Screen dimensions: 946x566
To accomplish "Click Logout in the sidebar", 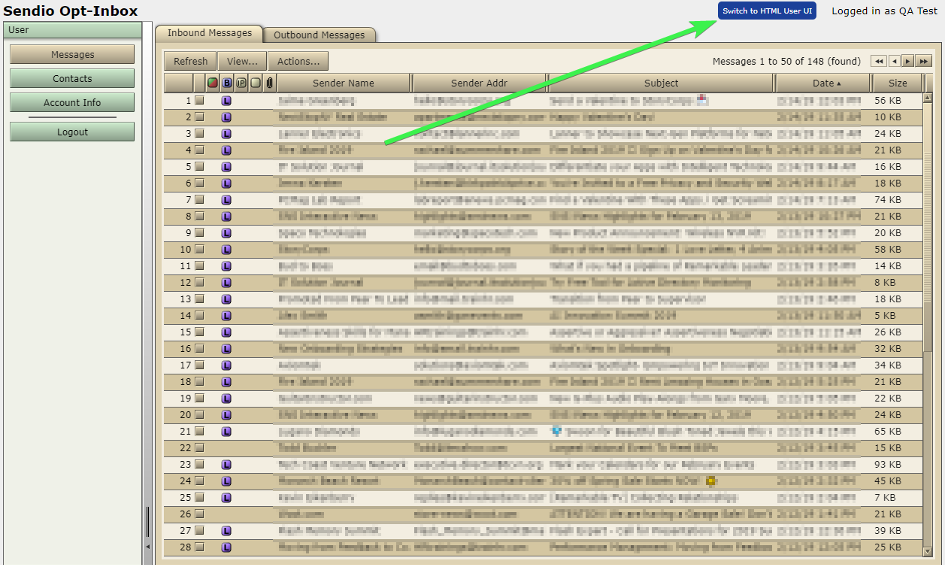I will [72, 132].
